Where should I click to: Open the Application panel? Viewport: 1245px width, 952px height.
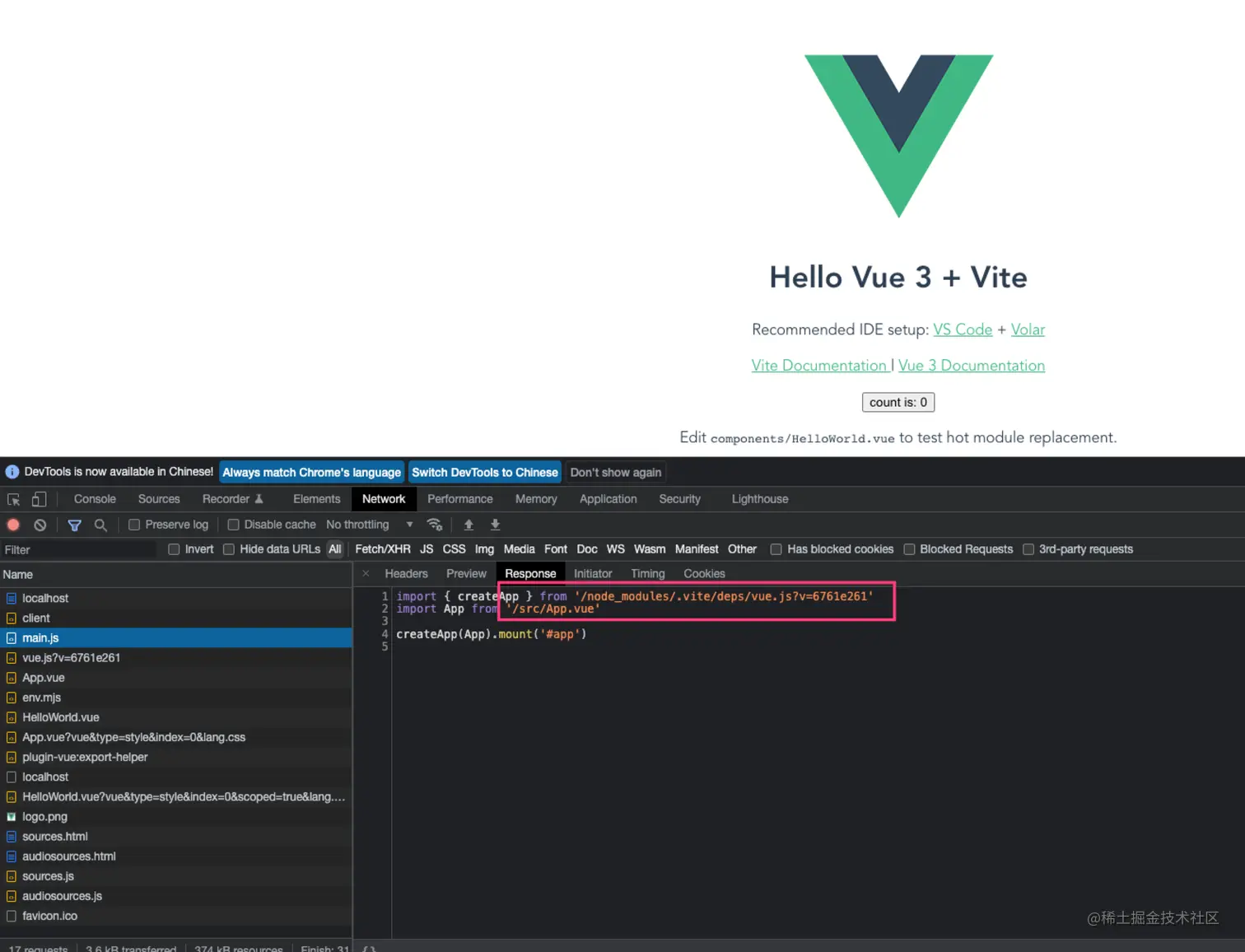[x=609, y=499]
